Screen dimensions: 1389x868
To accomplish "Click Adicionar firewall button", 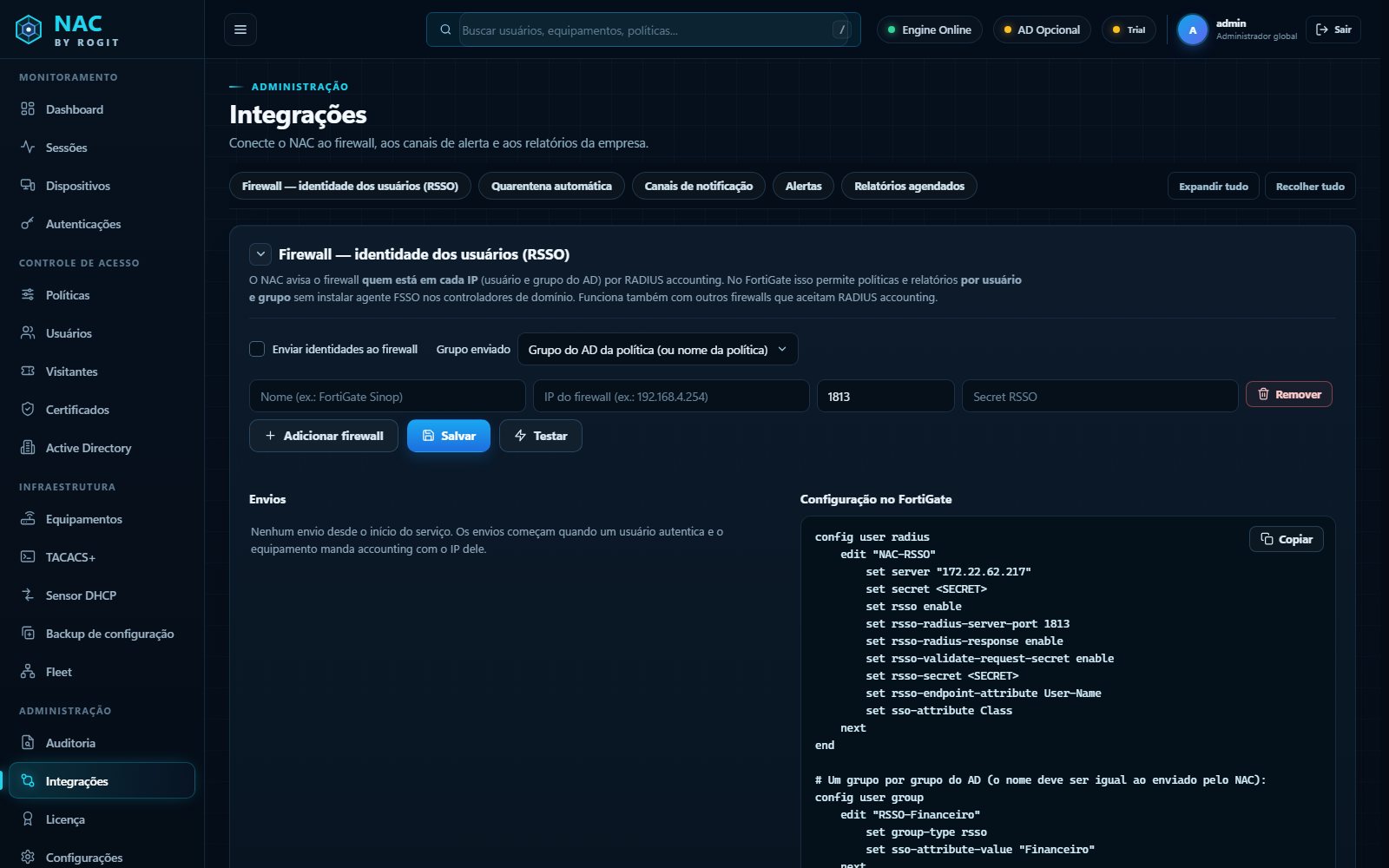I will (324, 436).
